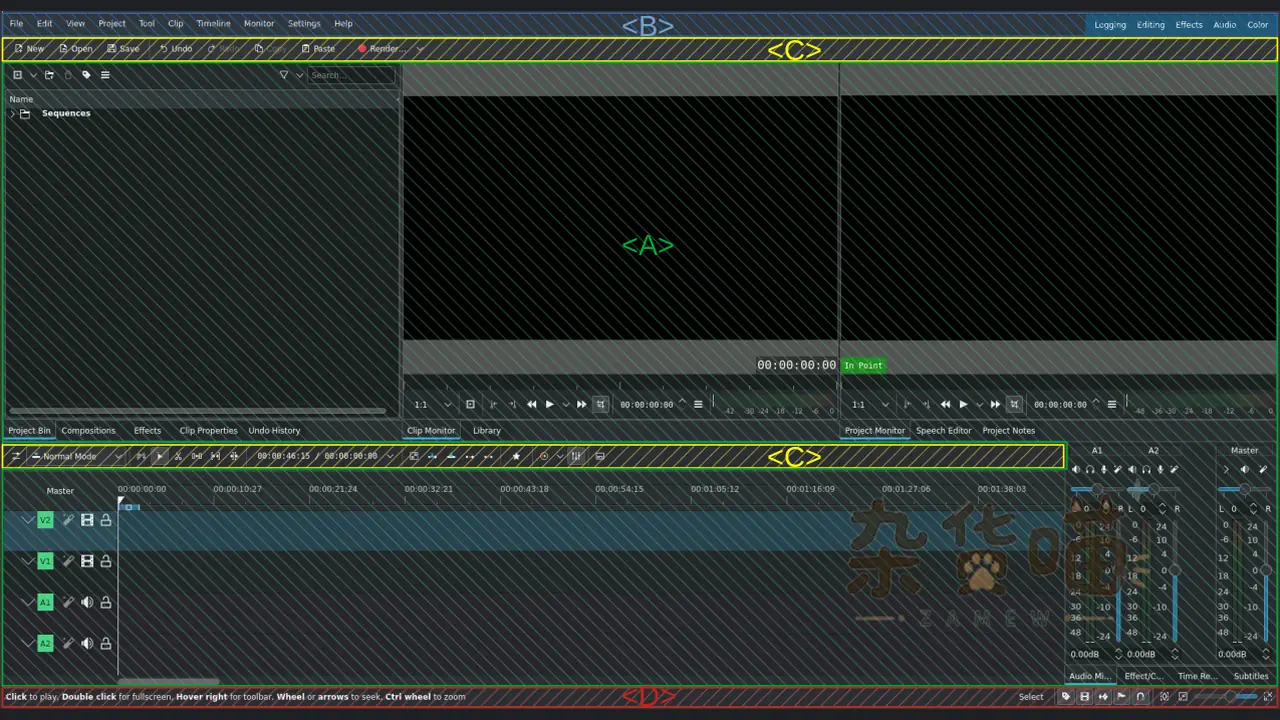
Task: Activate the selection arrow tool in timeline toolbar
Action: 159,456
